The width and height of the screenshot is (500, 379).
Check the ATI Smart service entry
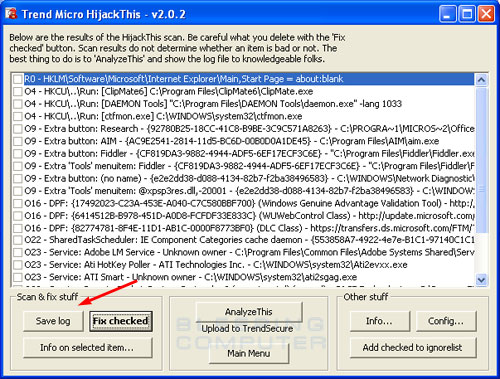point(18,277)
